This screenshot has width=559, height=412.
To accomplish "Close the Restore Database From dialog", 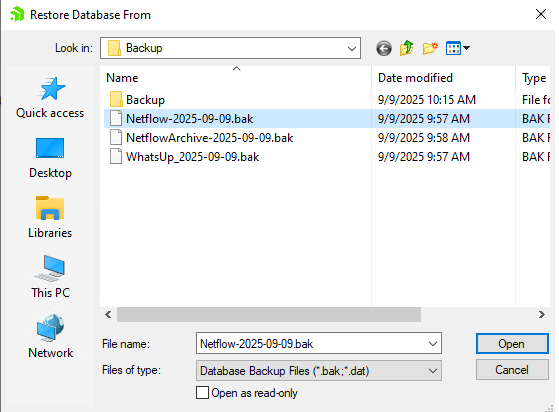I will pyautogui.click(x=541, y=14).
